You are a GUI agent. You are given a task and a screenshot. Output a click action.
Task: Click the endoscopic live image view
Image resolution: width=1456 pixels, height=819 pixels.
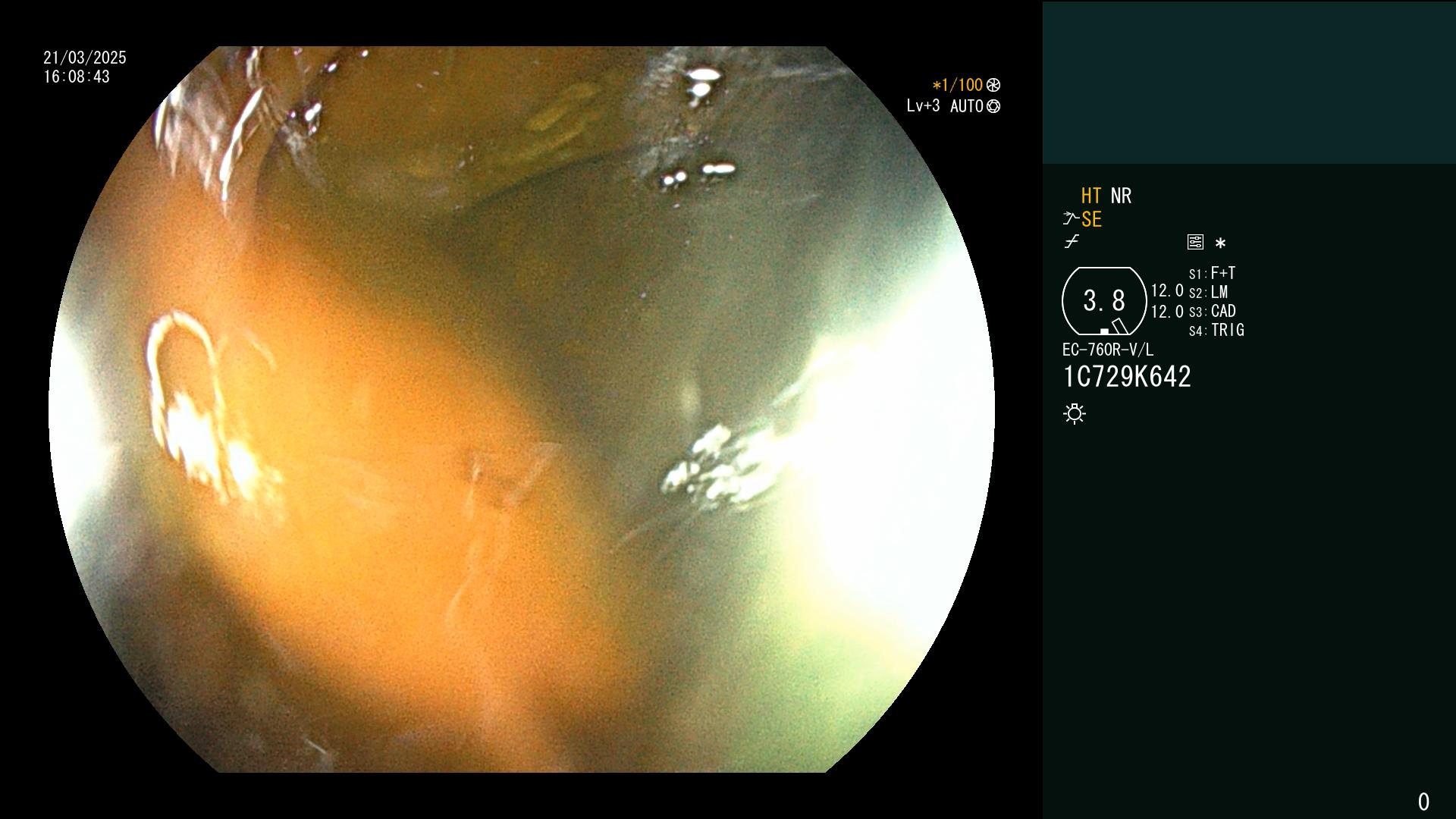(x=522, y=409)
